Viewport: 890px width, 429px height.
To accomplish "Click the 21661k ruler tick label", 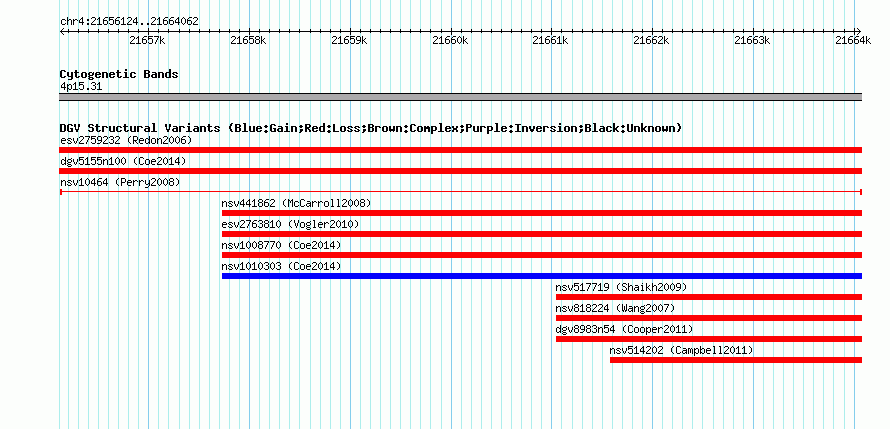I will point(551,40).
